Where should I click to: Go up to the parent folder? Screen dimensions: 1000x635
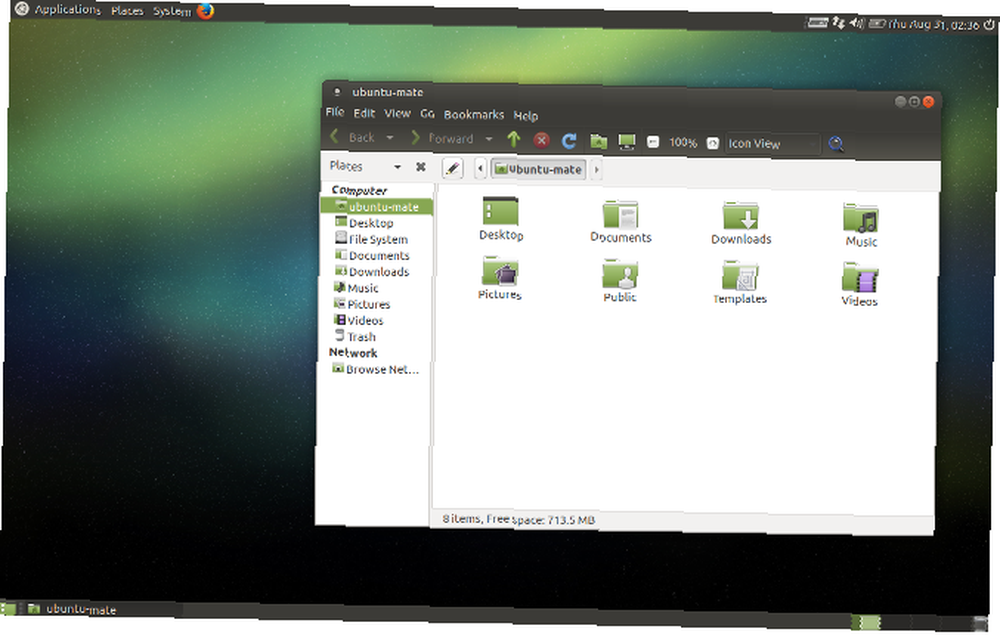[x=513, y=139]
